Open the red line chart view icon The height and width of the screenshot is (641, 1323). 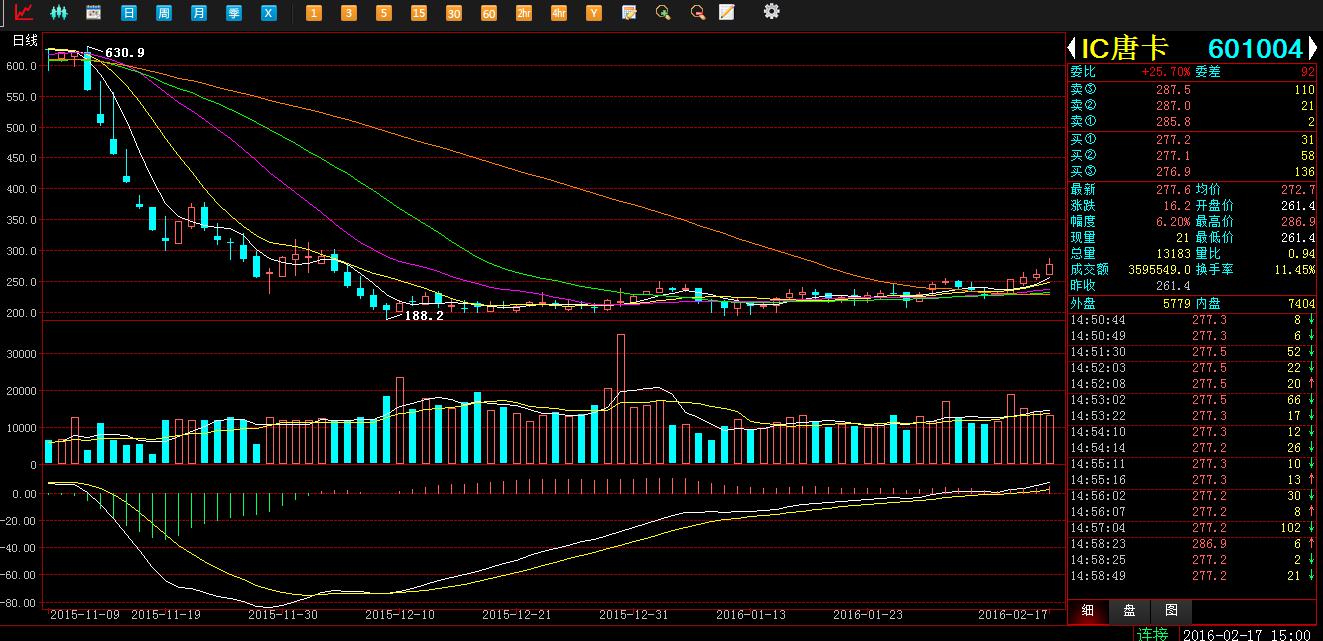click(x=24, y=13)
